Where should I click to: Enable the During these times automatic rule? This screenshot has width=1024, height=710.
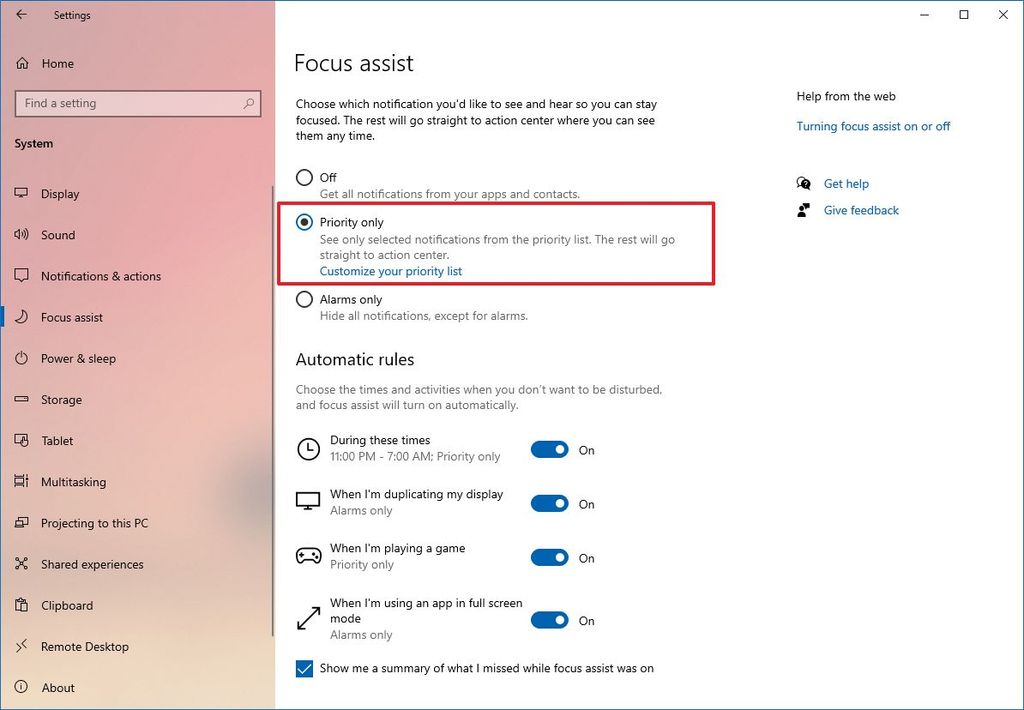pos(550,449)
